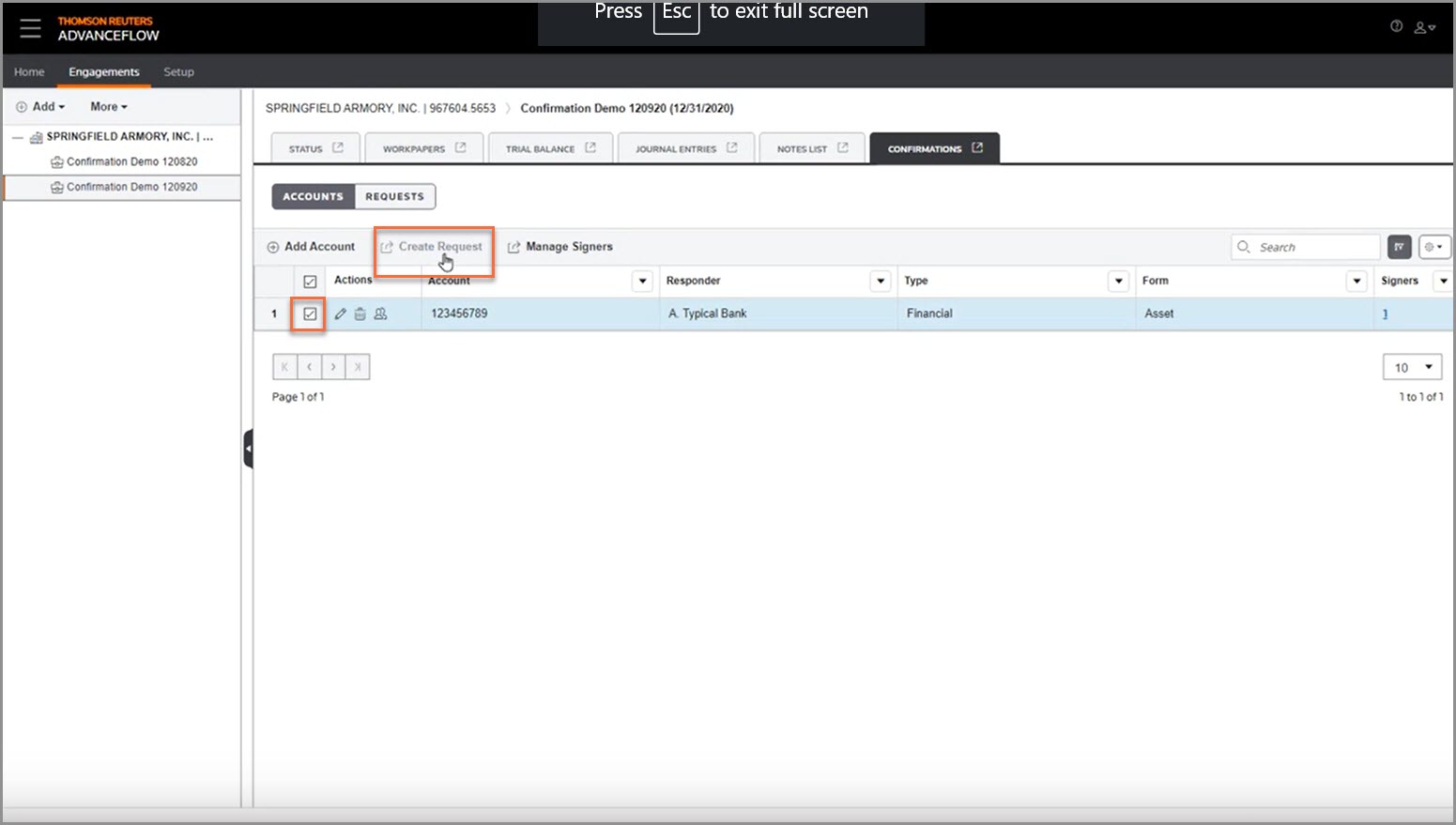The height and width of the screenshot is (825, 1456).
Task: Switch to the REQUESTS tab
Action: point(395,196)
